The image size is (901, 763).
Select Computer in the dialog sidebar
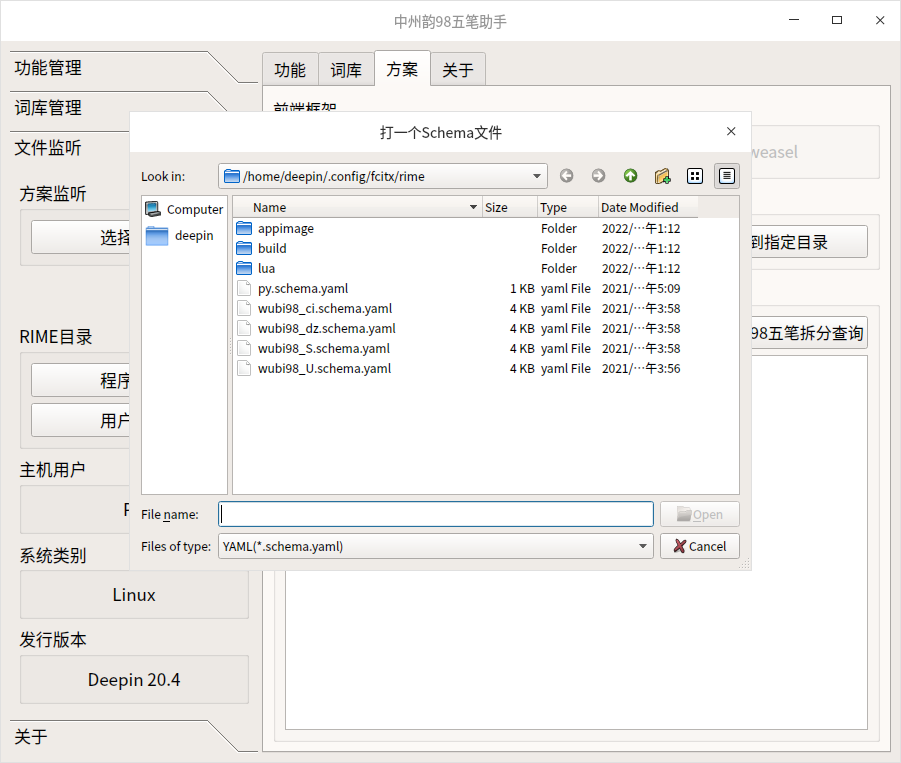(x=184, y=209)
